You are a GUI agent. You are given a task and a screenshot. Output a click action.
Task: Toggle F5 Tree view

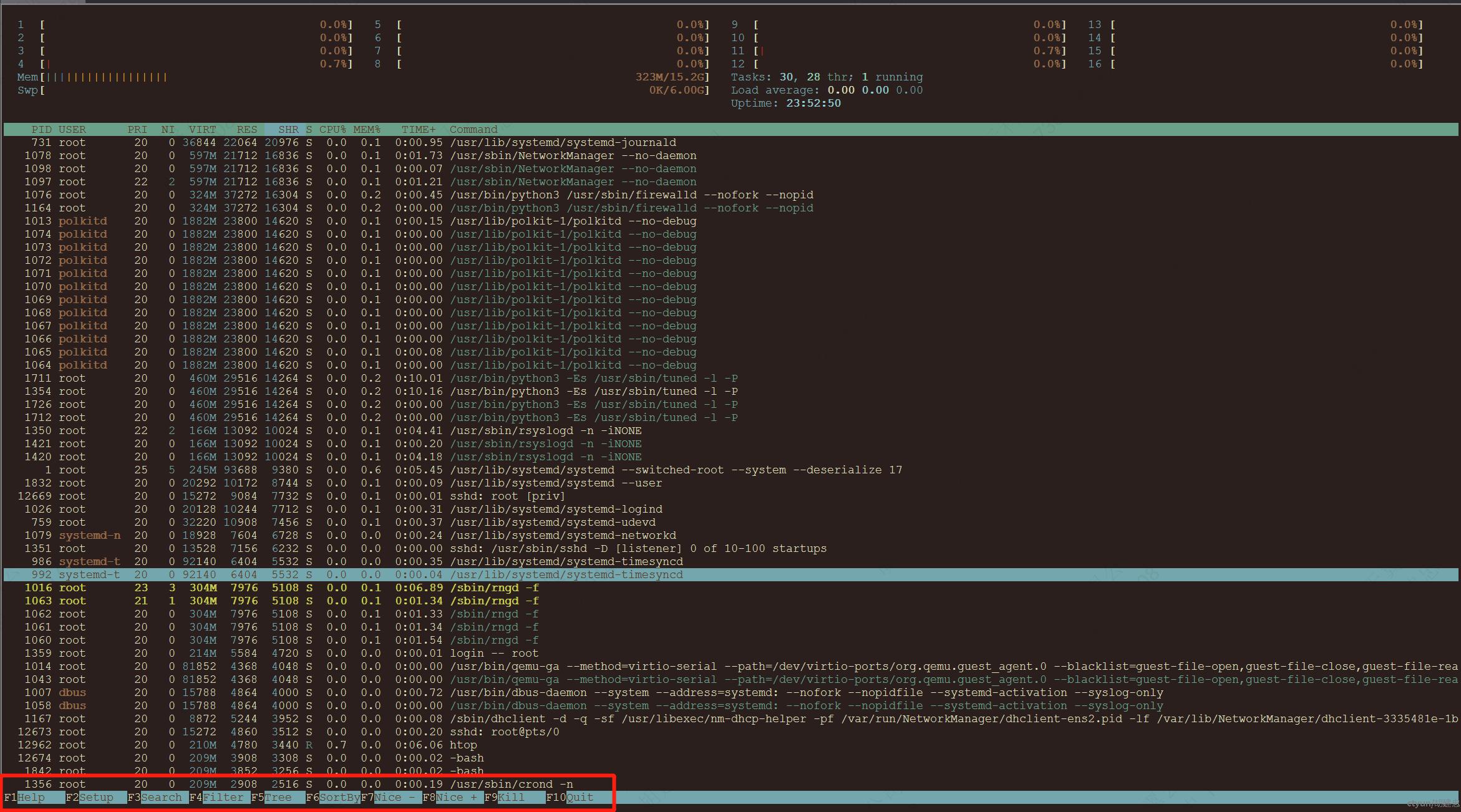278,797
